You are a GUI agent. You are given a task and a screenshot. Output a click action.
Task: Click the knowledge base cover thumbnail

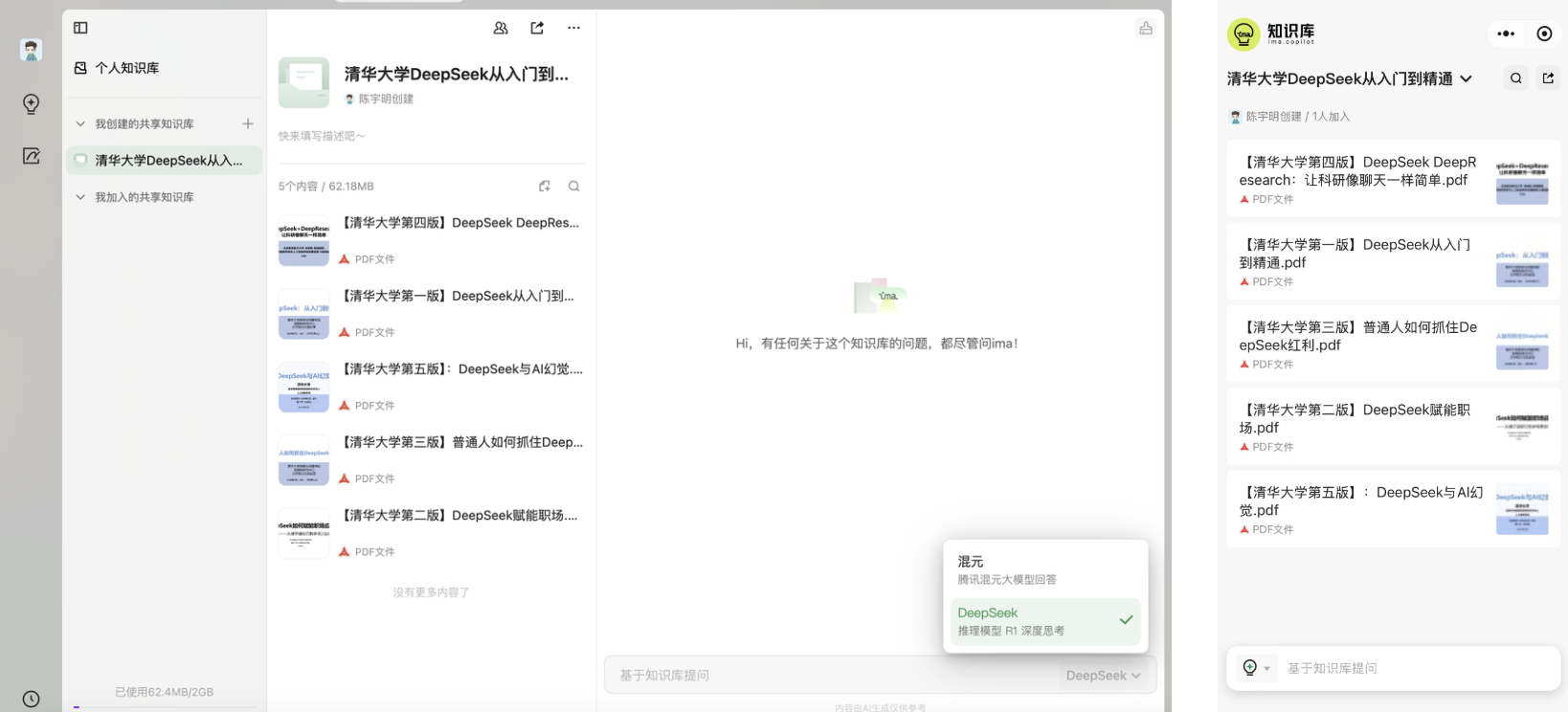pyautogui.click(x=303, y=82)
